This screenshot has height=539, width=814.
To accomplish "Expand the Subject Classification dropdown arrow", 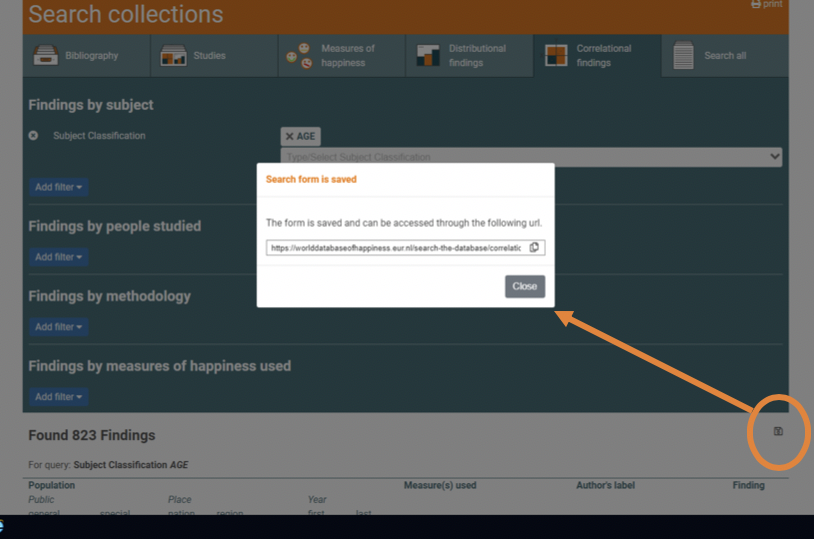I will tap(774, 157).
